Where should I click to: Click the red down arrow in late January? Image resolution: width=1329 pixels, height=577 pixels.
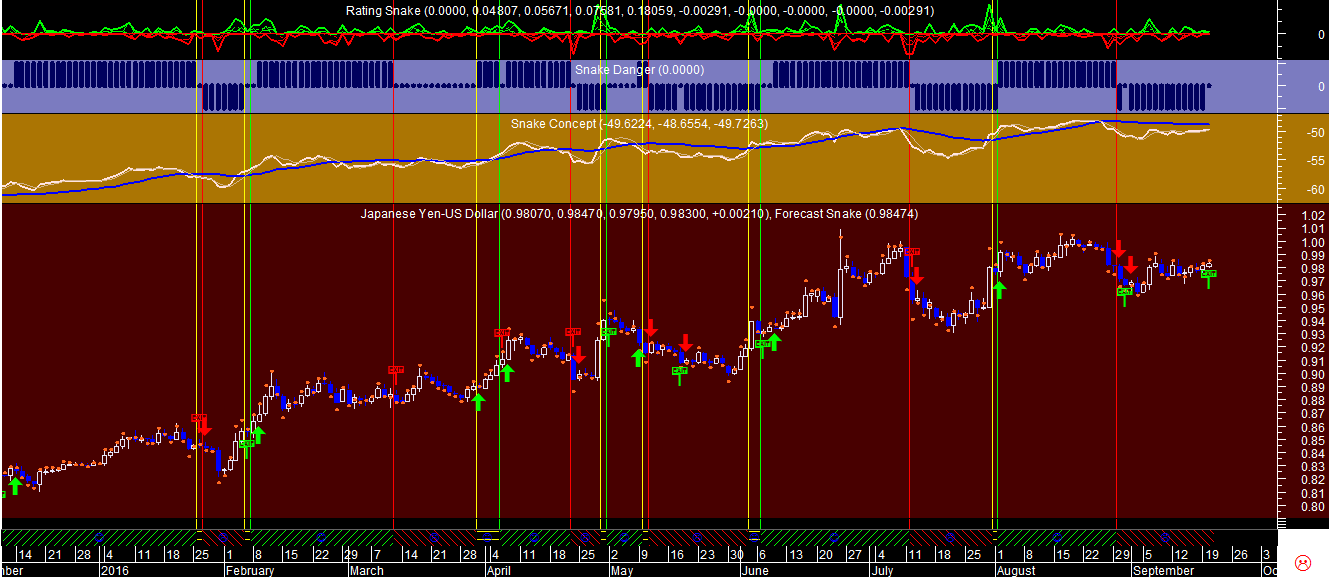point(204,426)
